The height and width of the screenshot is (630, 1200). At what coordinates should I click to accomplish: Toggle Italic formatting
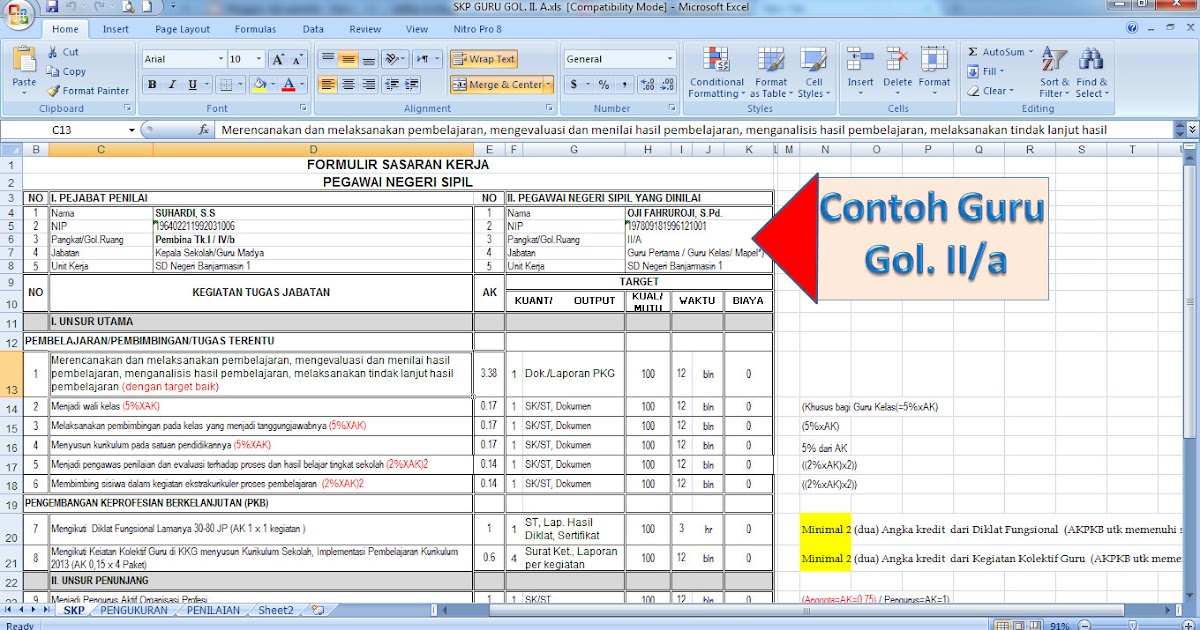point(174,85)
